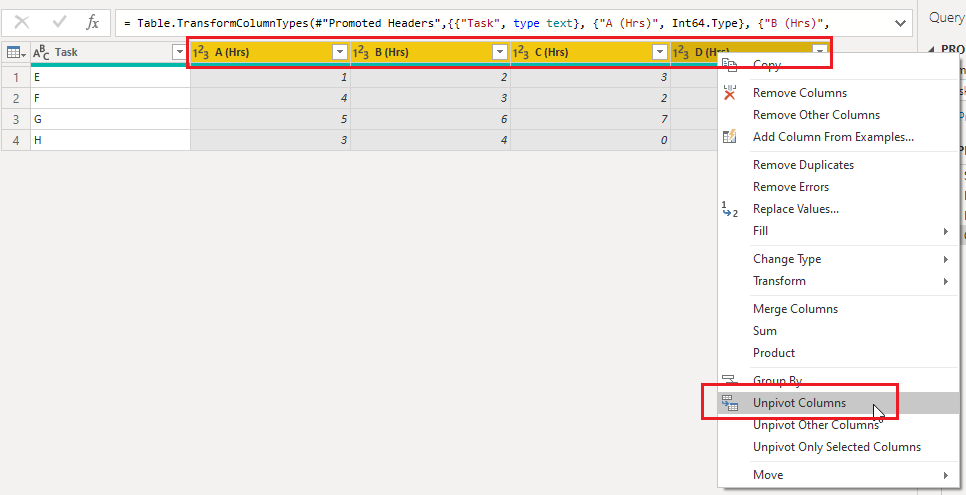Viewport: 966px width, 495px height.
Task: Click the ABC type icon of Task column
Action: (x=41, y=53)
